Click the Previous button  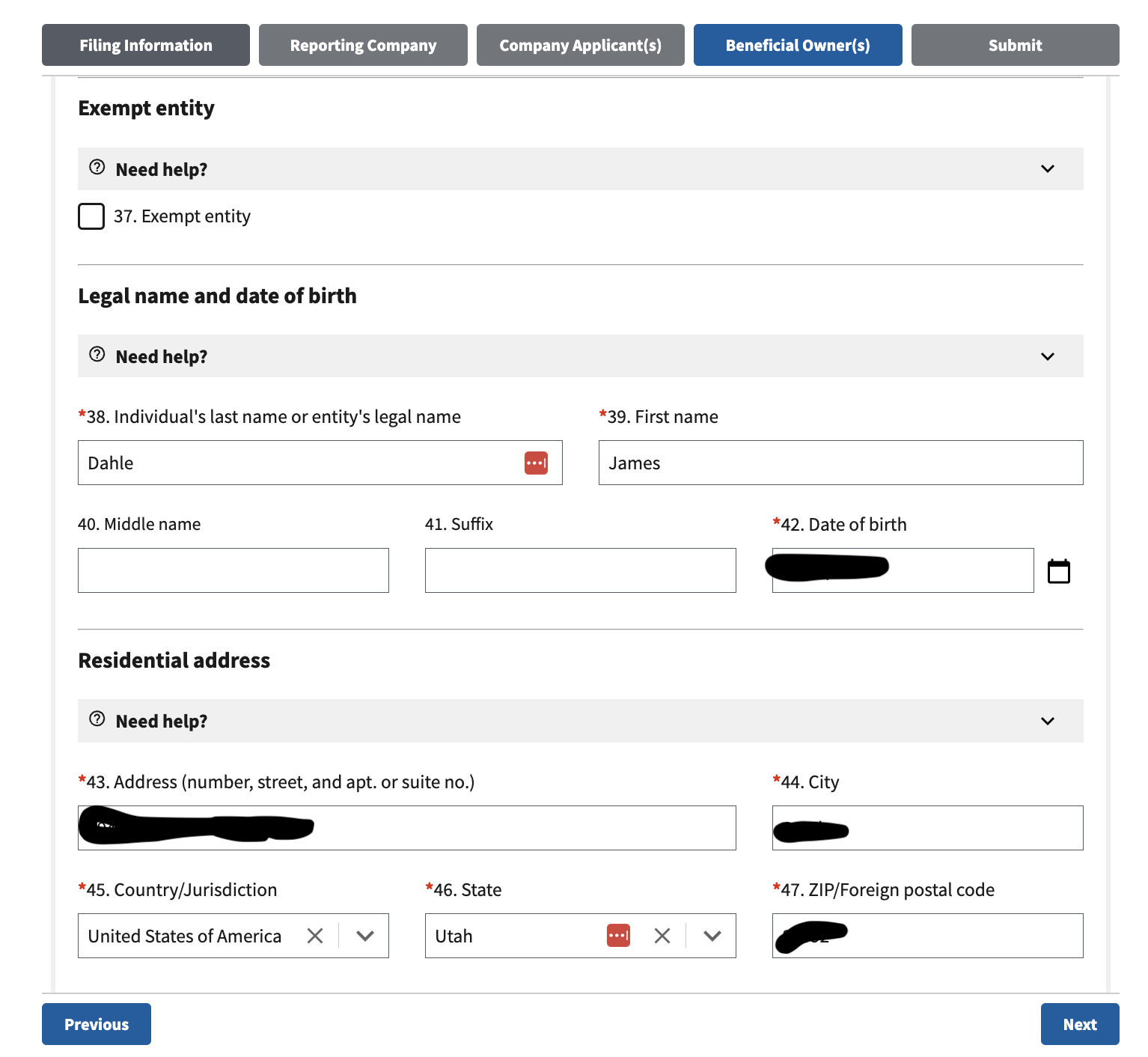pos(97,1024)
